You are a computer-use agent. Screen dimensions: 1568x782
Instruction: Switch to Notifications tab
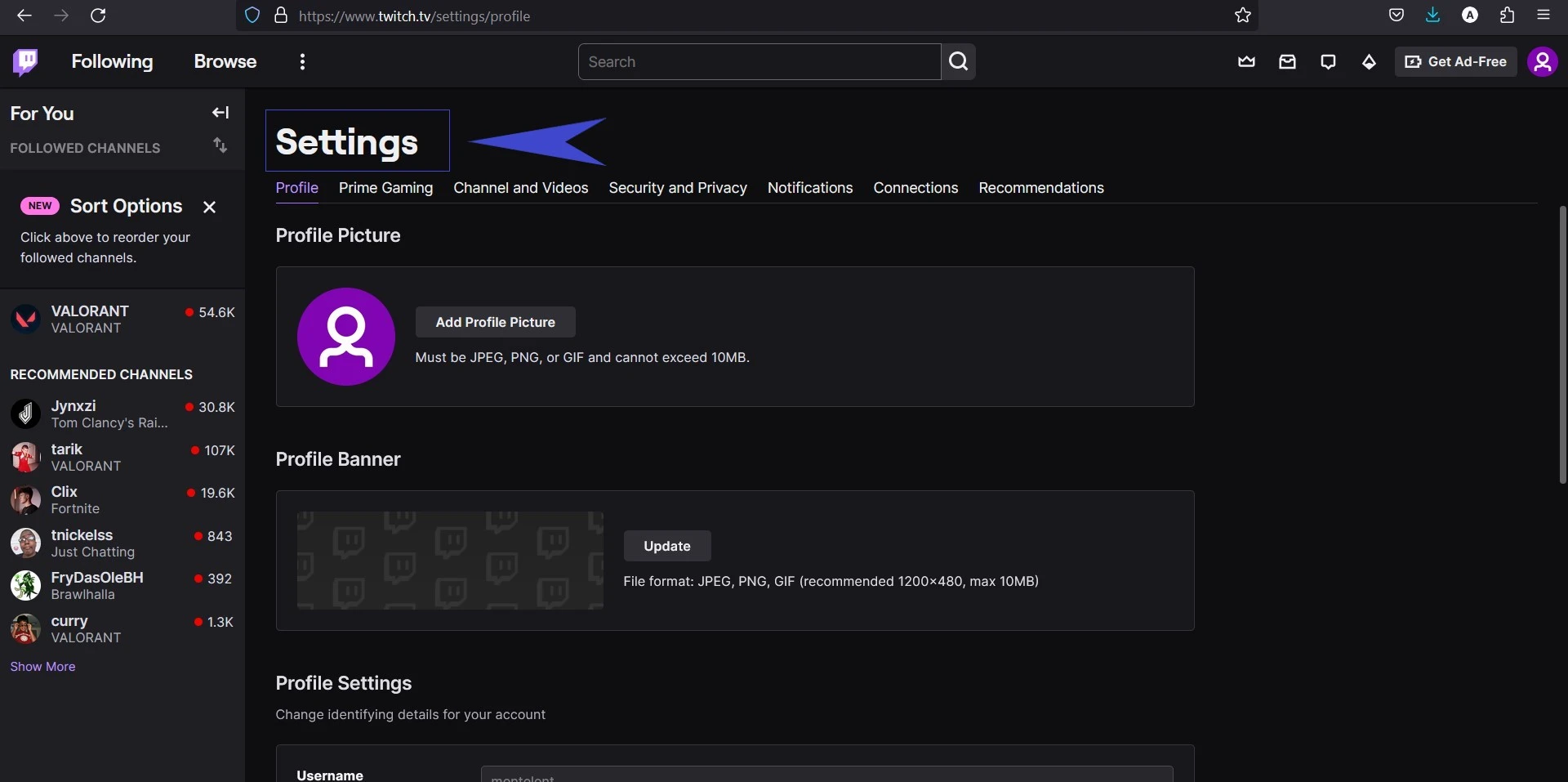coord(809,188)
